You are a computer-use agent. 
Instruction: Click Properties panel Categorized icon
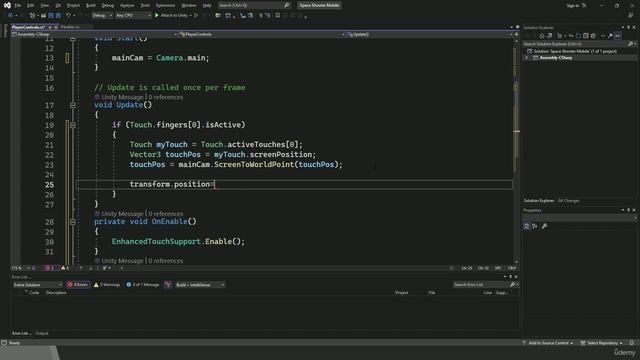tap(527, 226)
